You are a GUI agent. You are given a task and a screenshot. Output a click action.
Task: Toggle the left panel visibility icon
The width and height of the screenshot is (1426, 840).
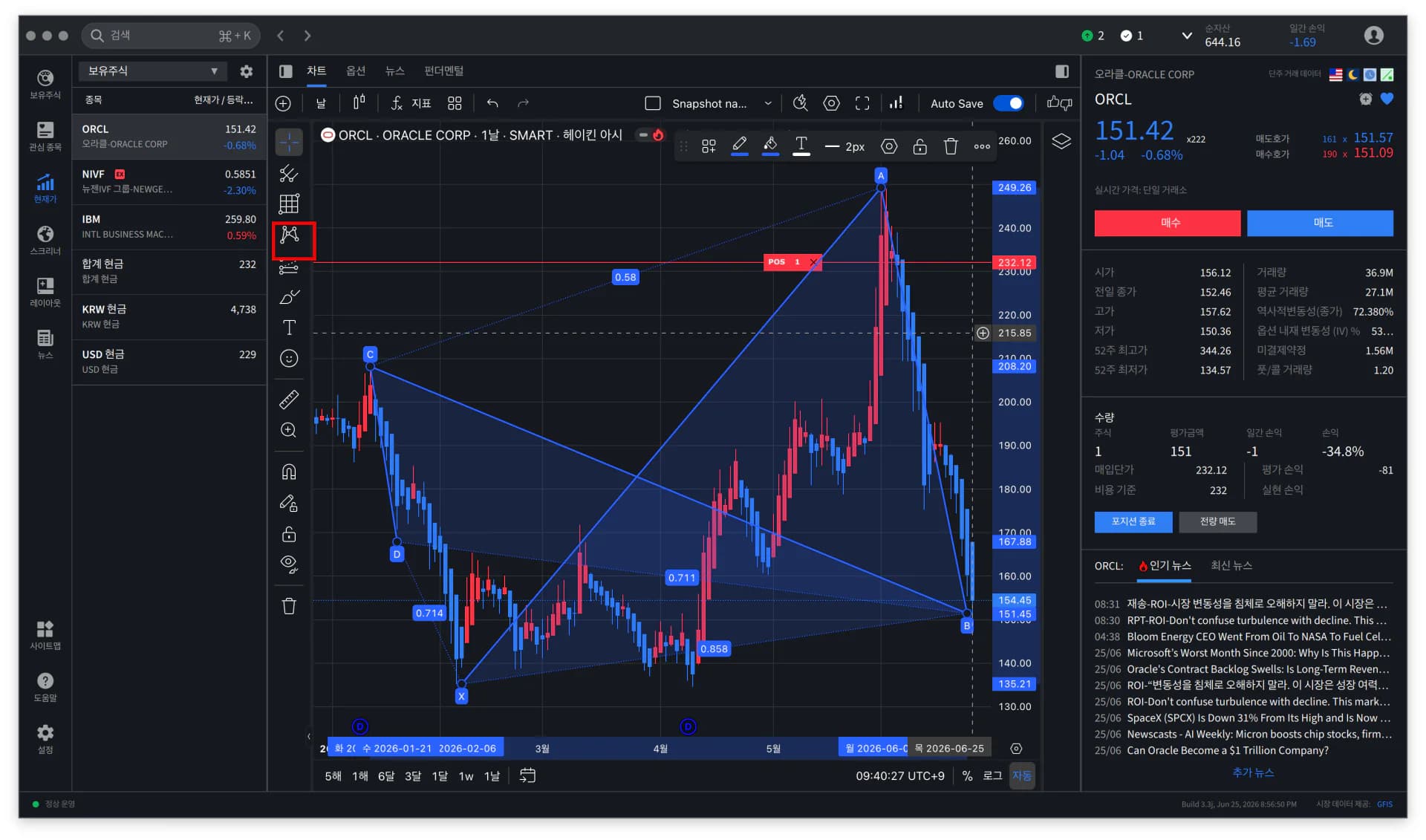[285, 71]
